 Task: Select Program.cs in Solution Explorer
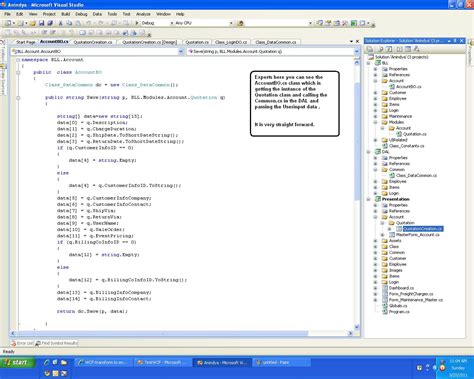(396, 312)
